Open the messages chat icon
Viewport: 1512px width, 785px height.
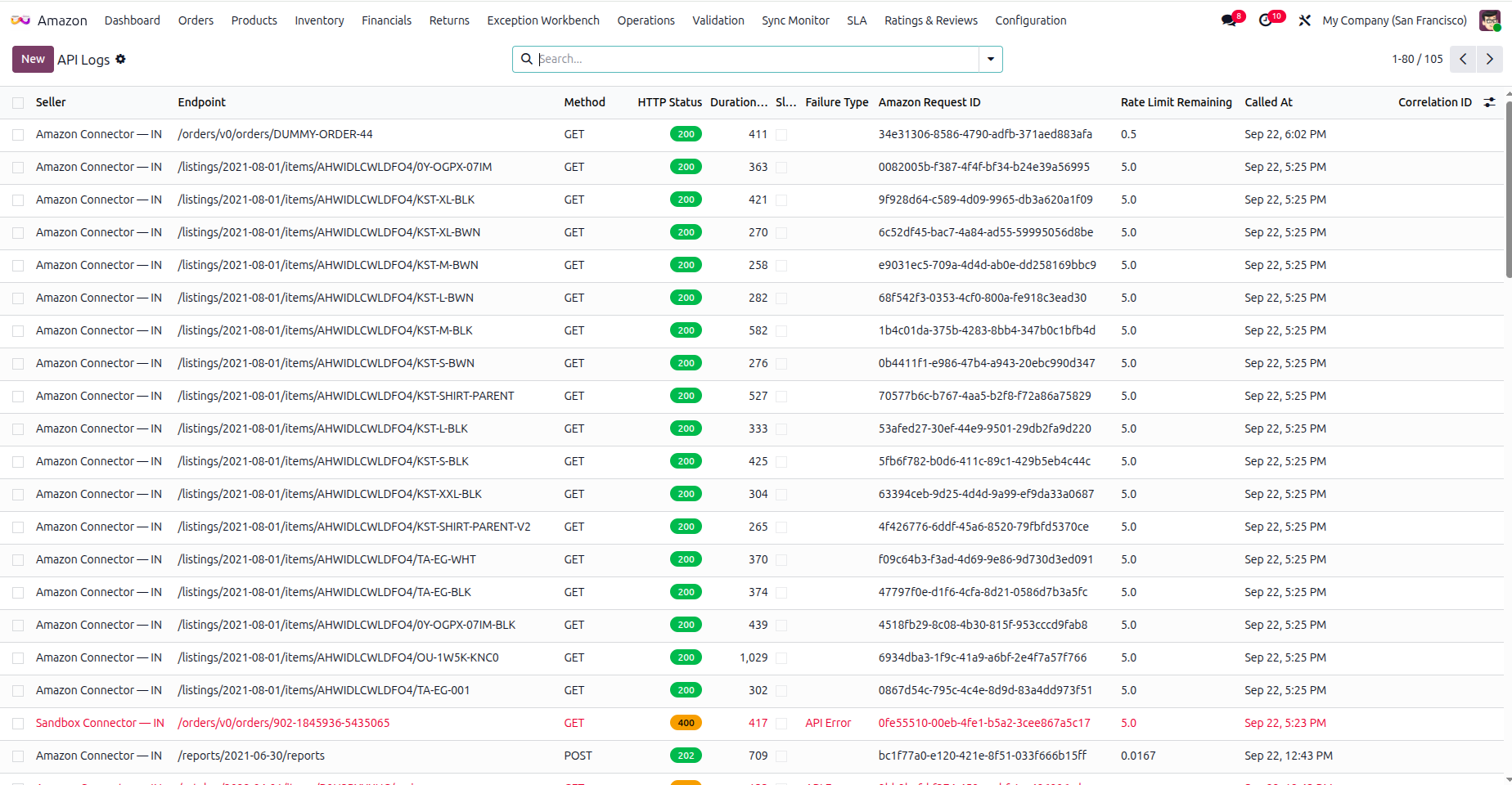pyautogui.click(x=1229, y=20)
